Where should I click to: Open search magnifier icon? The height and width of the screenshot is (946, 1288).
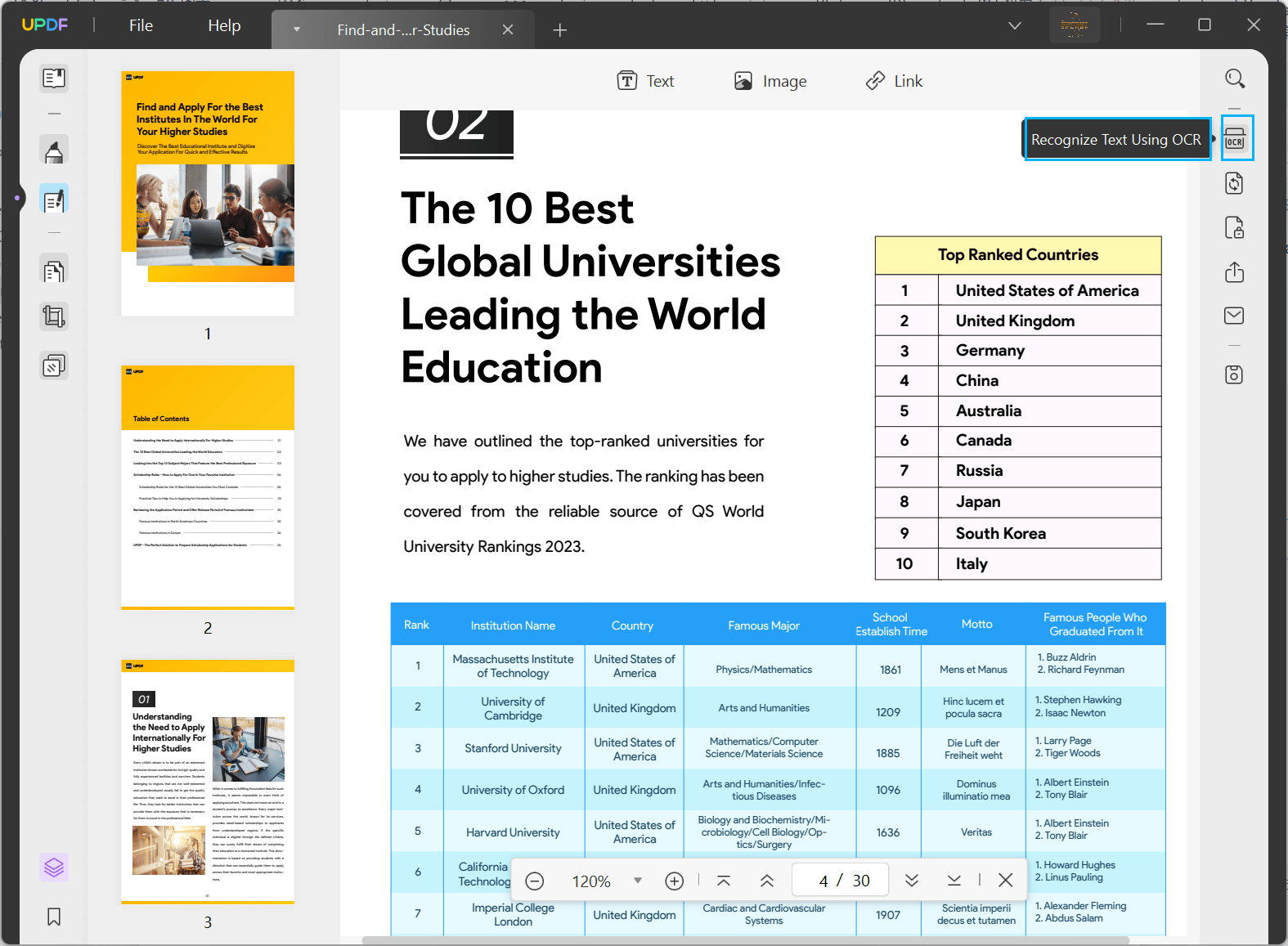tap(1235, 78)
